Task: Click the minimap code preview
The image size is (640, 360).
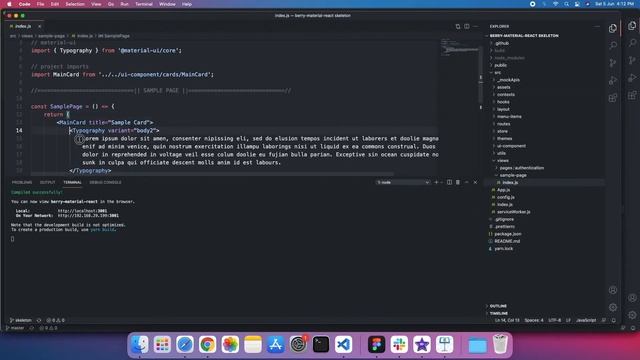Action: pos(459,47)
